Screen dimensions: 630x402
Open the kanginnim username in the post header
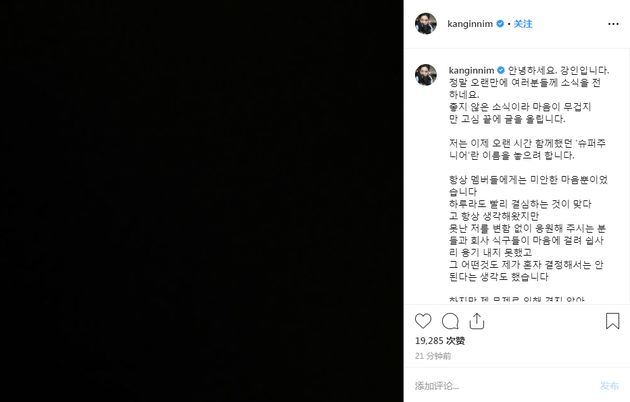pyautogui.click(x=470, y=24)
